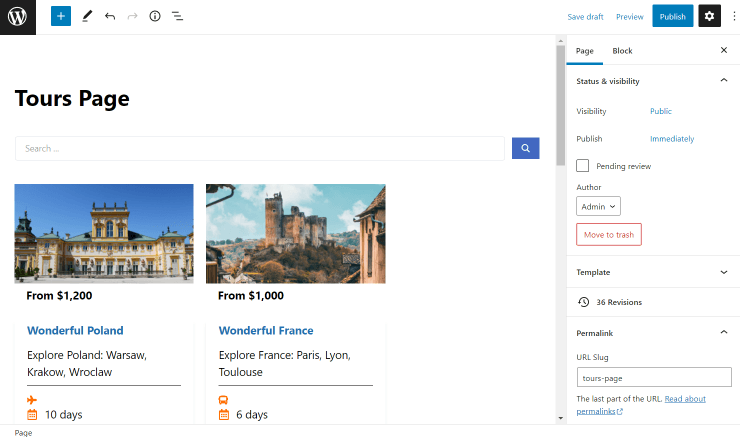Click the WordPress logo icon
The height and width of the screenshot is (437, 740).
[x=17, y=17]
